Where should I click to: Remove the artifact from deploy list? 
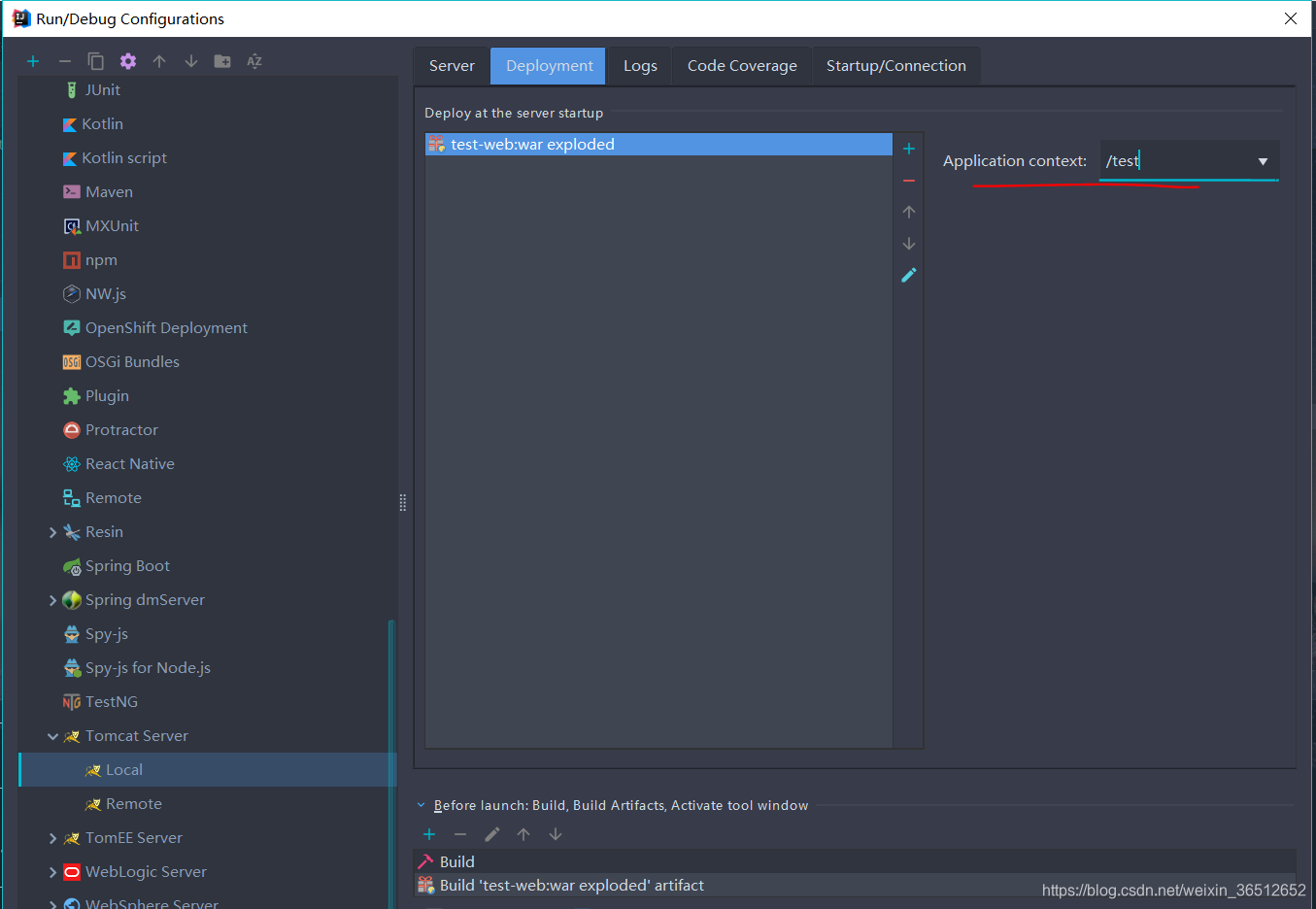point(909,181)
